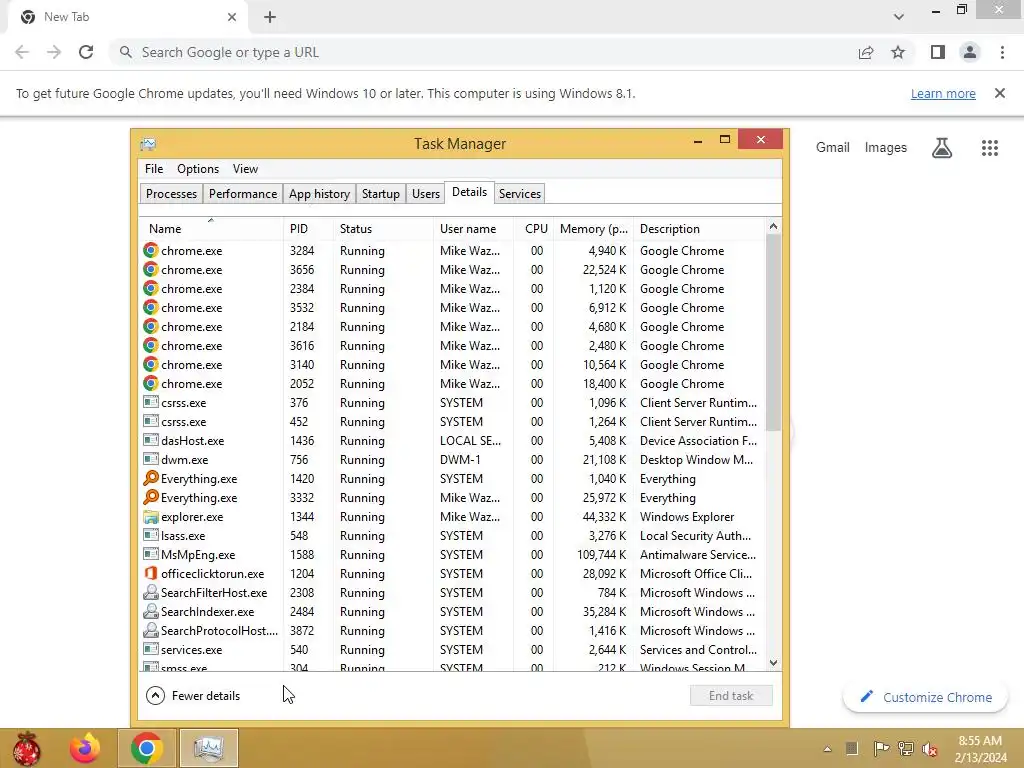This screenshot has height=768, width=1024.
Task: Sort by Memory column header
Action: (x=593, y=229)
